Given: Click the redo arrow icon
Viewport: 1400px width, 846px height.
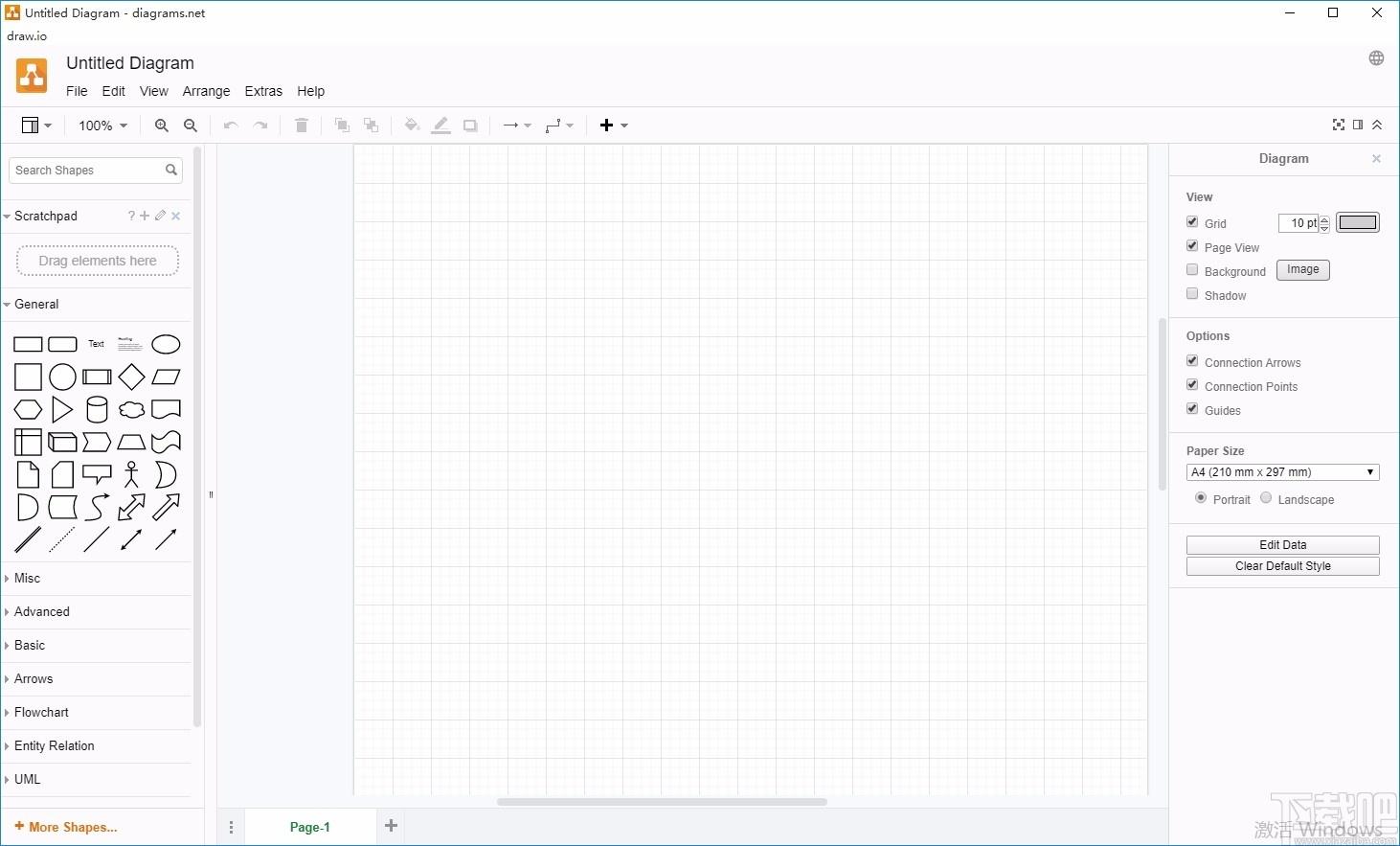Looking at the screenshot, I should pos(260,126).
